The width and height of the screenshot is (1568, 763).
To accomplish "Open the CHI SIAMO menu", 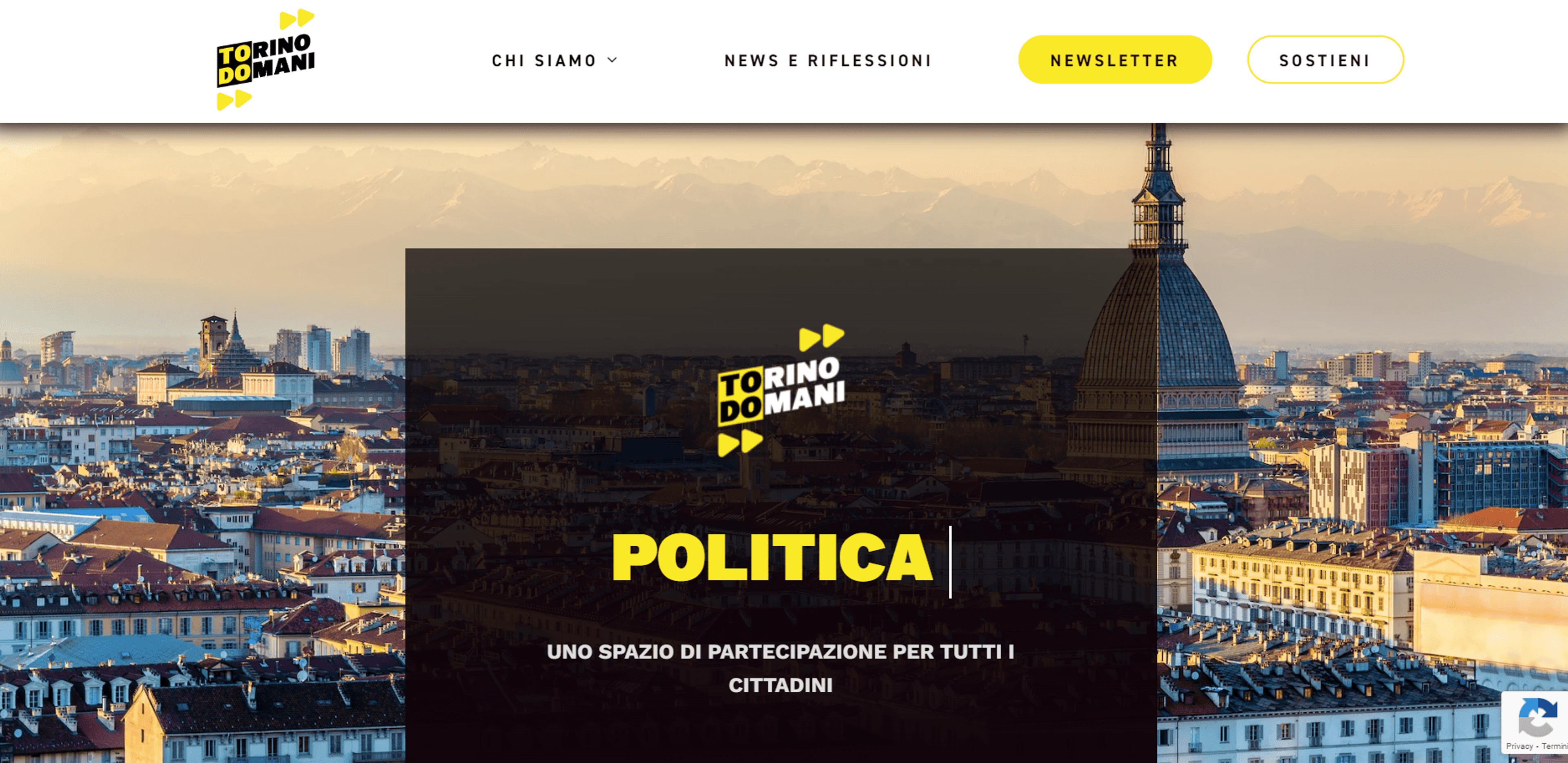I will click(544, 60).
